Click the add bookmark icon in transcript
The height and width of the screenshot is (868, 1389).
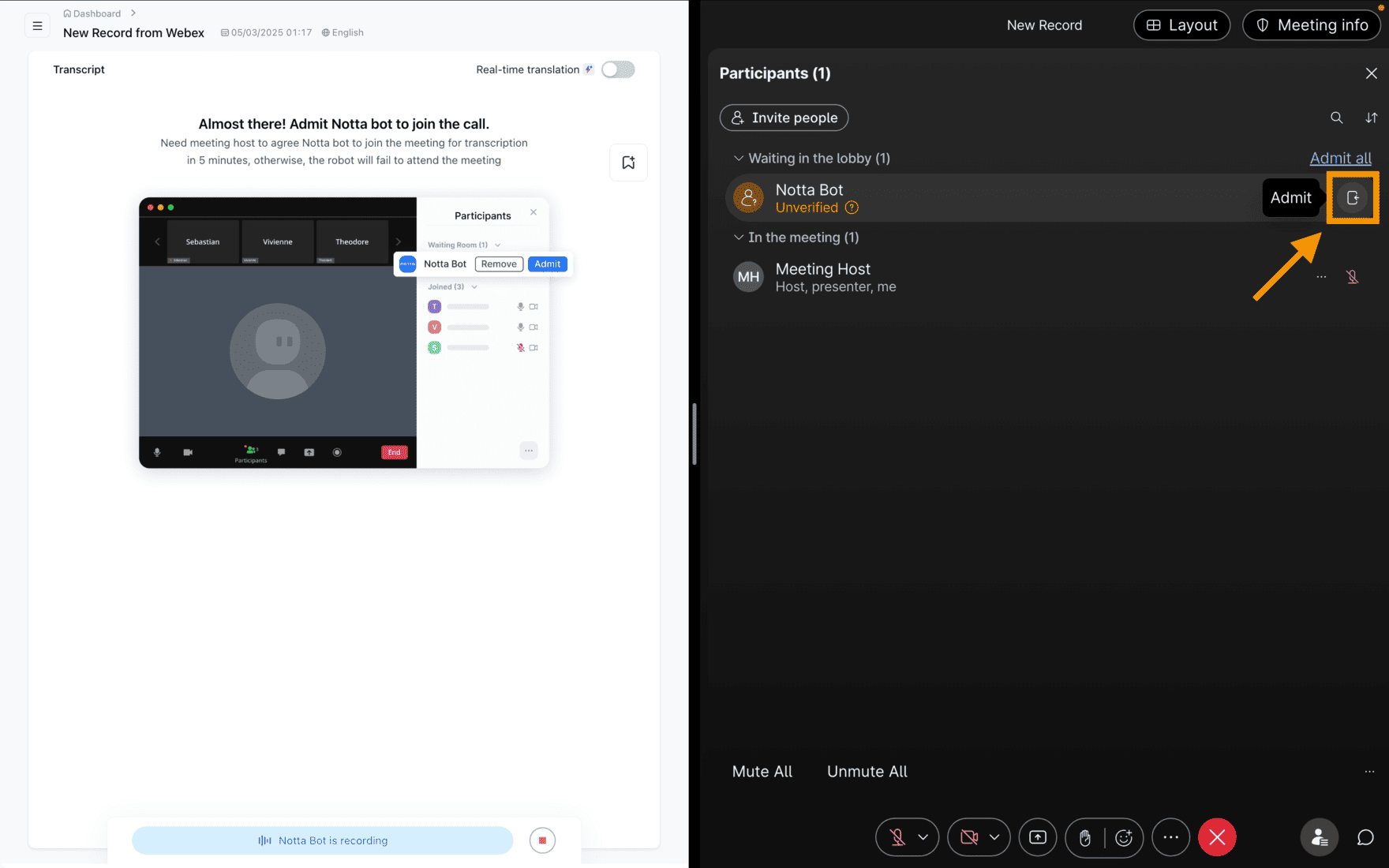pyautogui.click(x=628, y=163)
